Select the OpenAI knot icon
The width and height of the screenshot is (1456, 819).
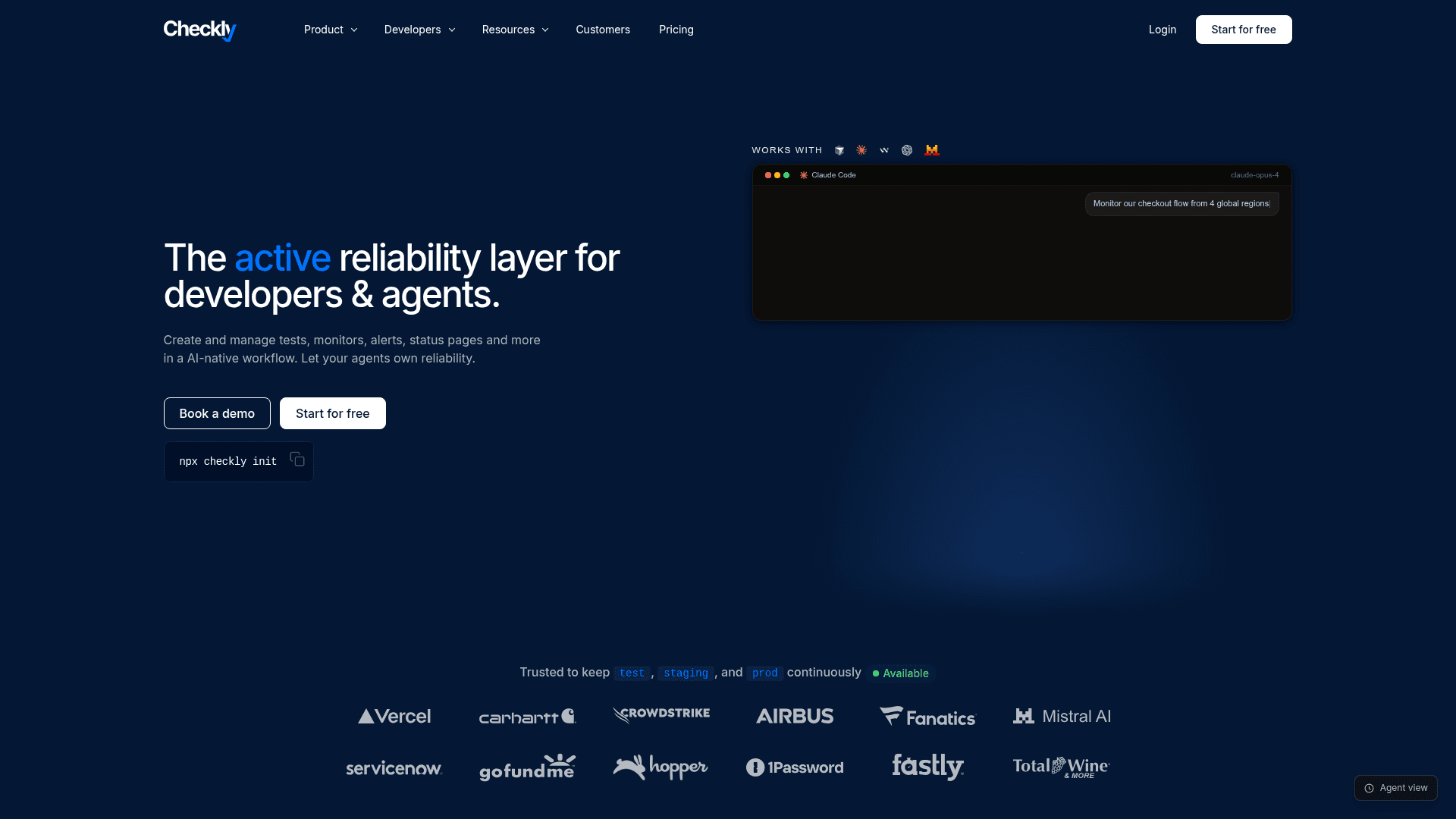[907, 150]
